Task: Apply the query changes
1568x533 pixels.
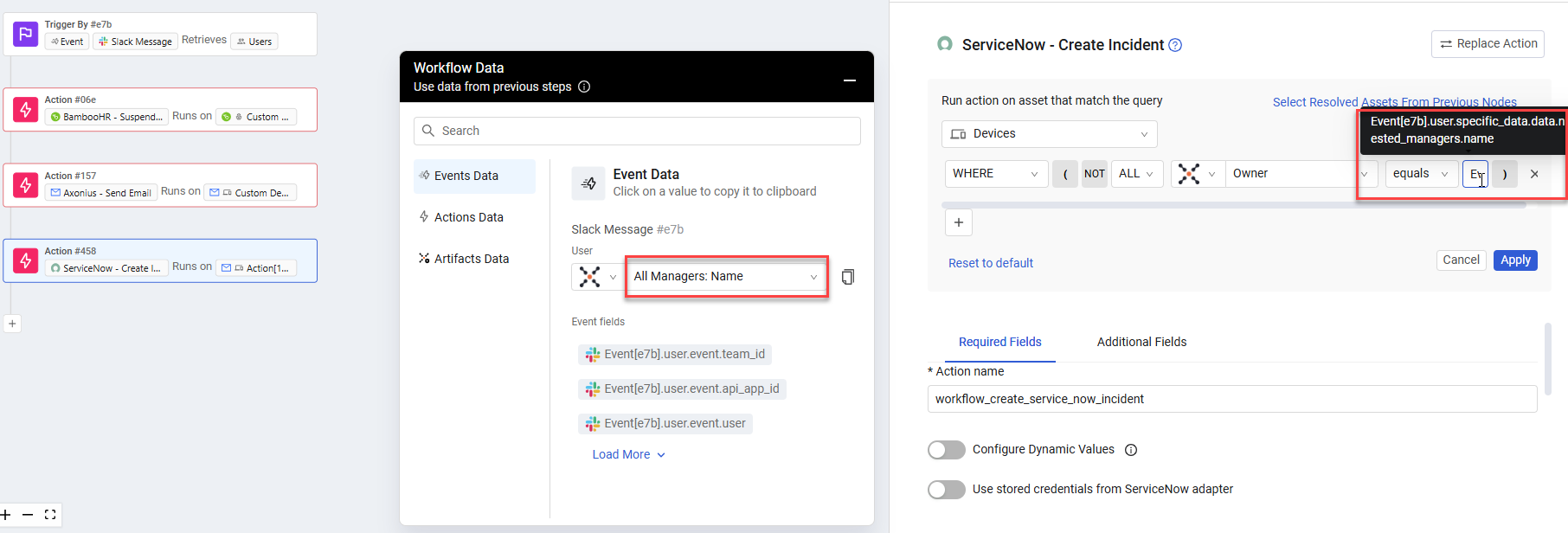Action: [x=1515, y=260]
